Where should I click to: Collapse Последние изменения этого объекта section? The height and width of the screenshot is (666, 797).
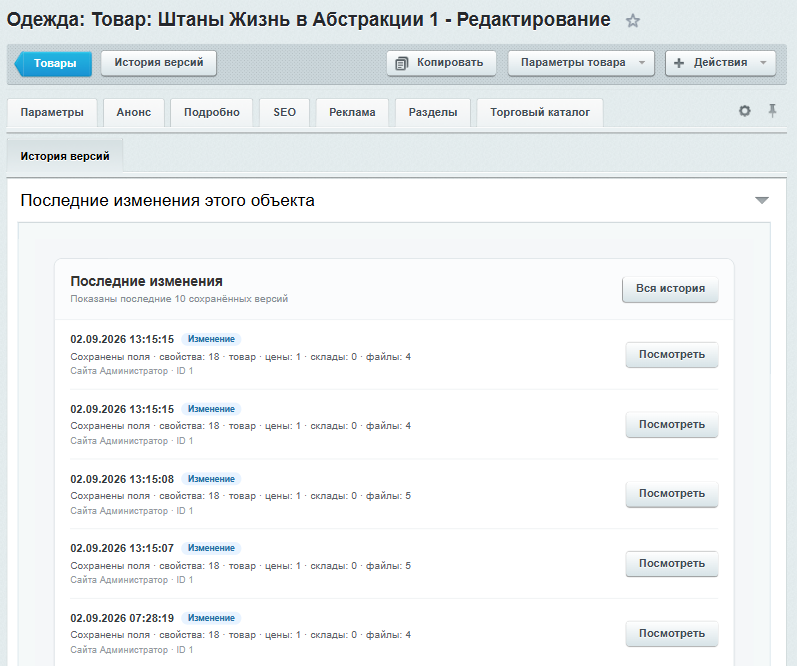(x=761, y=200)
